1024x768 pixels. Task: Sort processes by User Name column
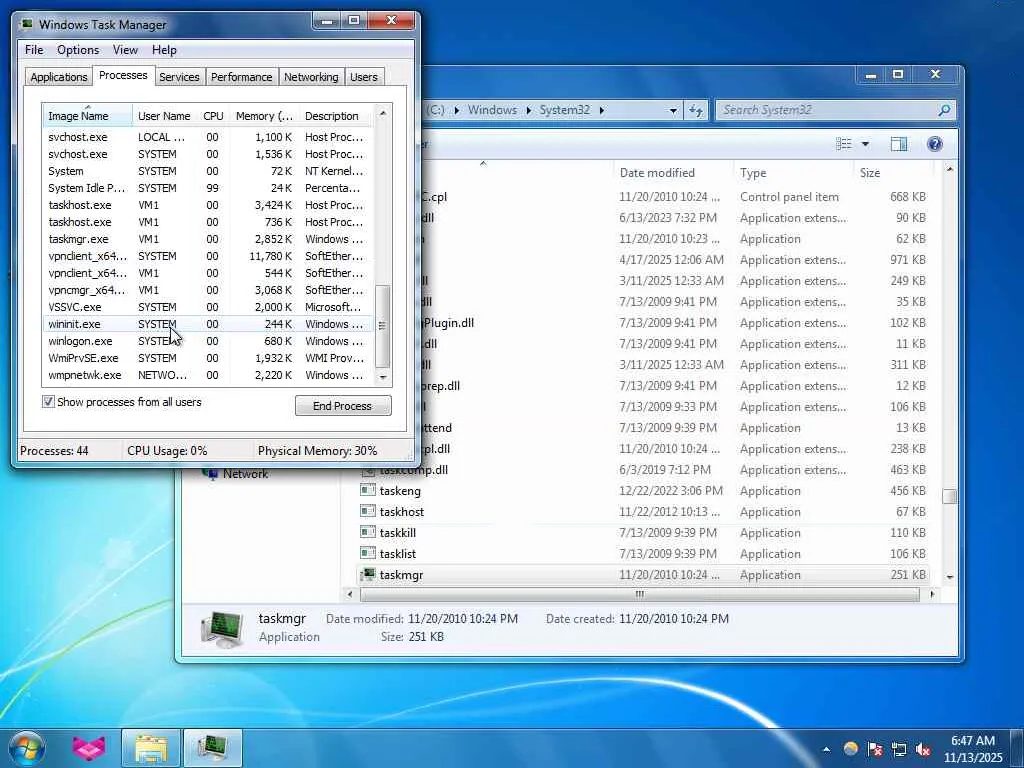[x=165, y=116]
